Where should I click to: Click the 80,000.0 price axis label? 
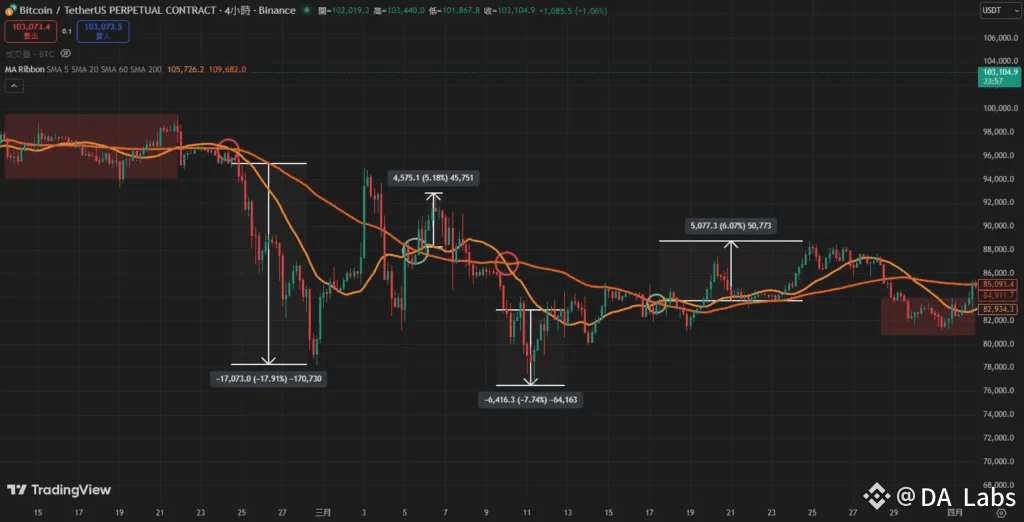click(x=999, y=344)
